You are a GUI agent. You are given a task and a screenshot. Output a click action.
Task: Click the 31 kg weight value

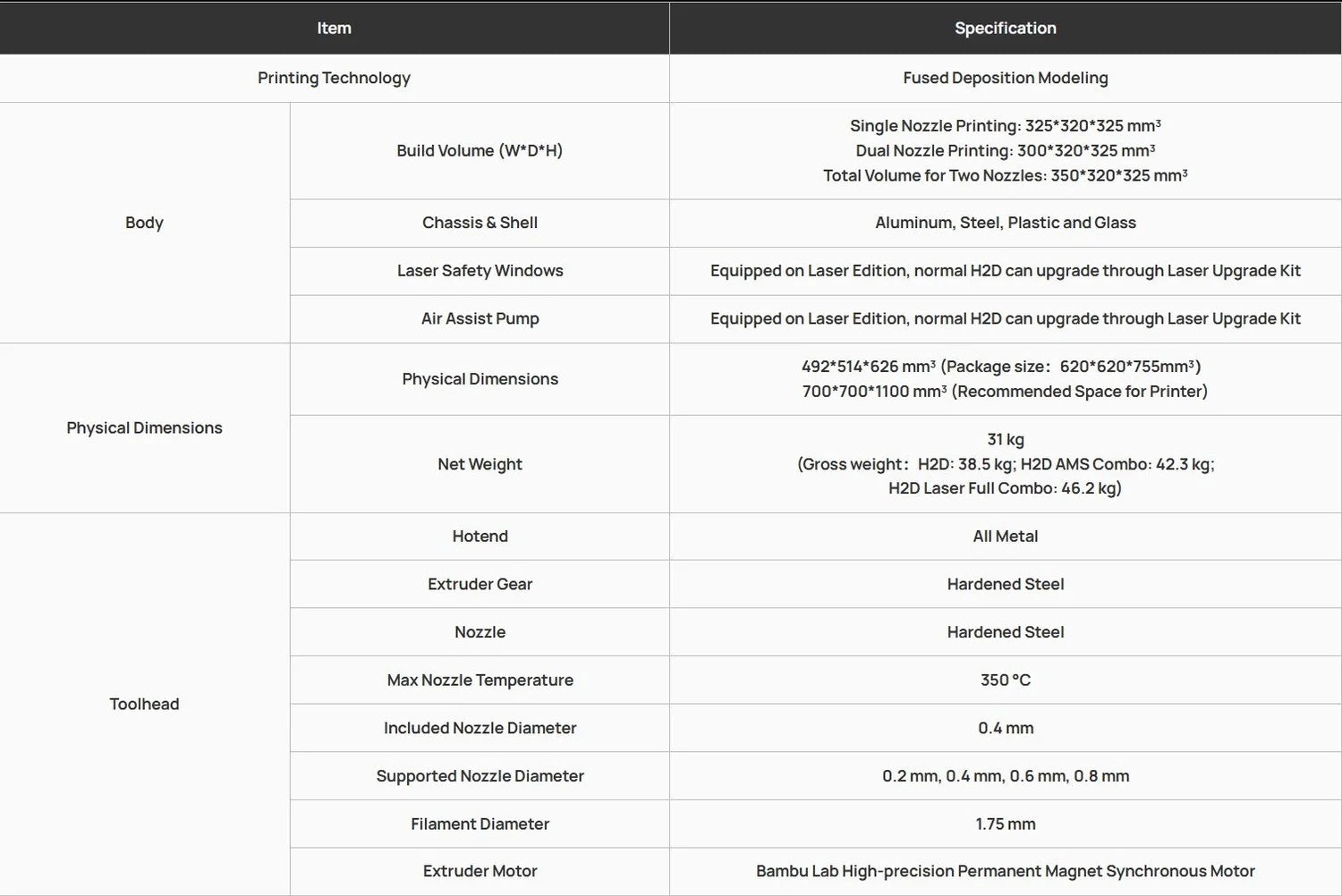pyautogui.click(x=1006, y=439)
